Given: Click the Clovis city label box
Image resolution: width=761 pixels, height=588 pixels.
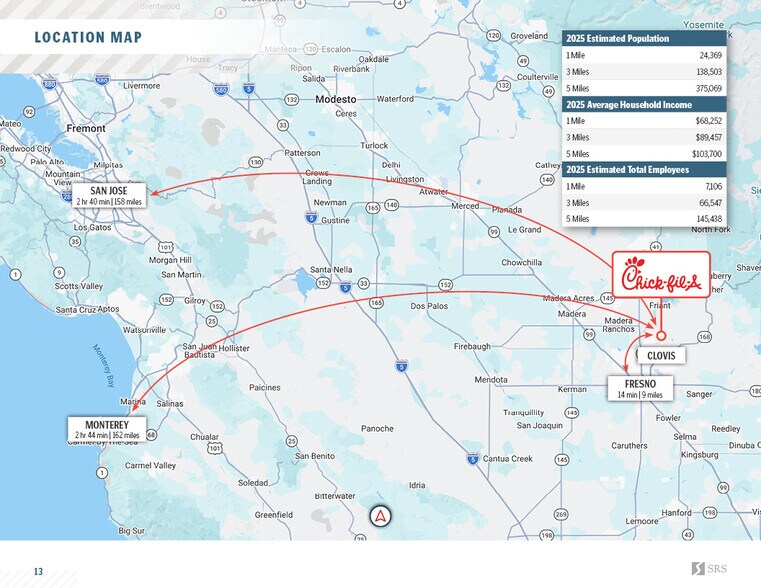Looking at the screenshot, I should point(660,356).
